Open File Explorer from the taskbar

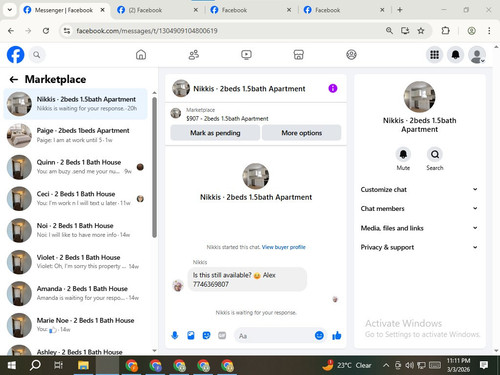coord(83,365)
